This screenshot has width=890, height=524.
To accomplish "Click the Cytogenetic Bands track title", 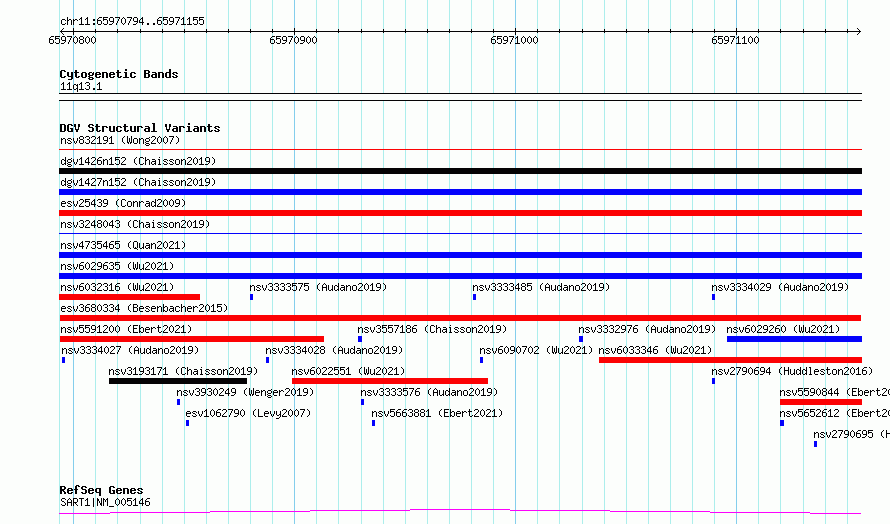I will [119, 74].
